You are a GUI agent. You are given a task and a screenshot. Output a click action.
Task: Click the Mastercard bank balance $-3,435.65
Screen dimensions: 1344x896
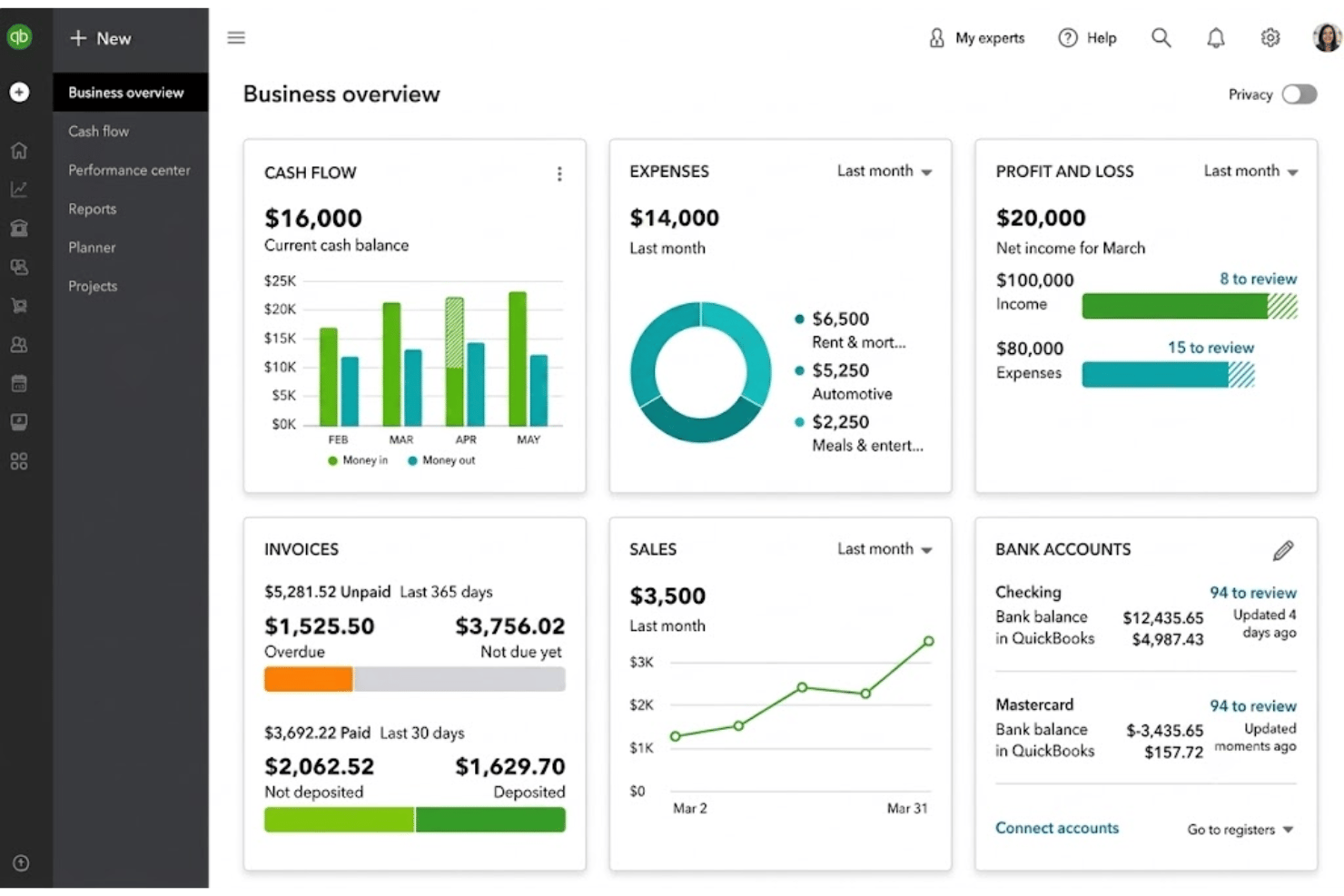pyautogui.click(x=1165, y=731)
